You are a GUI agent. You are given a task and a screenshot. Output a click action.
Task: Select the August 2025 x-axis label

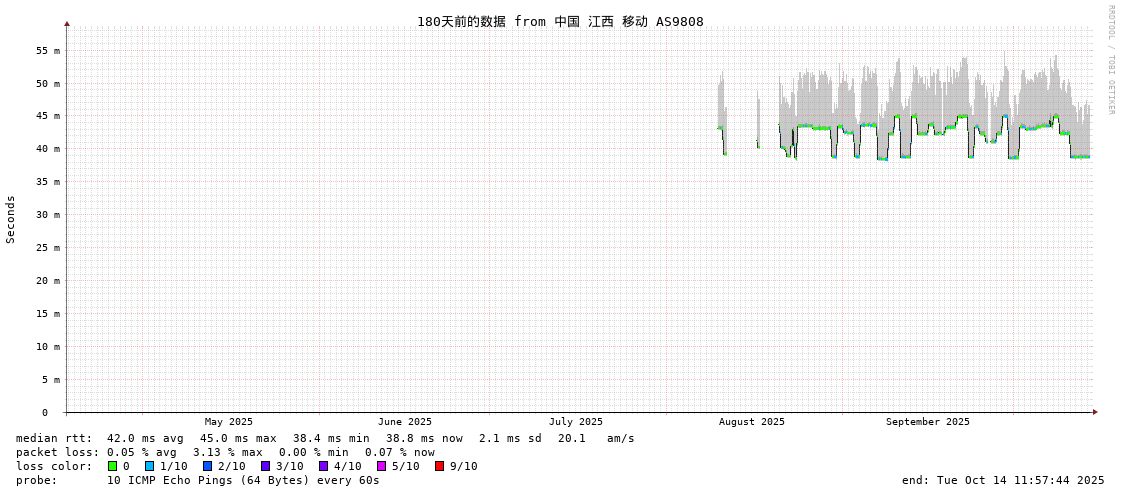point(752,422)
